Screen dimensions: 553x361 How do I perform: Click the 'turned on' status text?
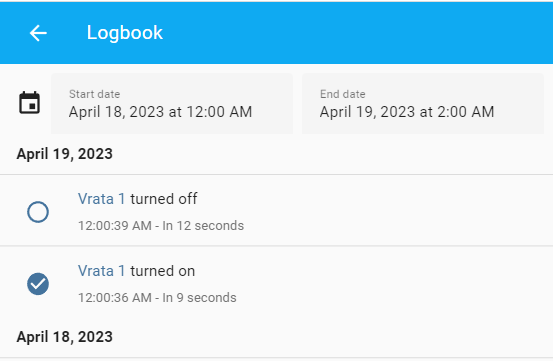163,271
